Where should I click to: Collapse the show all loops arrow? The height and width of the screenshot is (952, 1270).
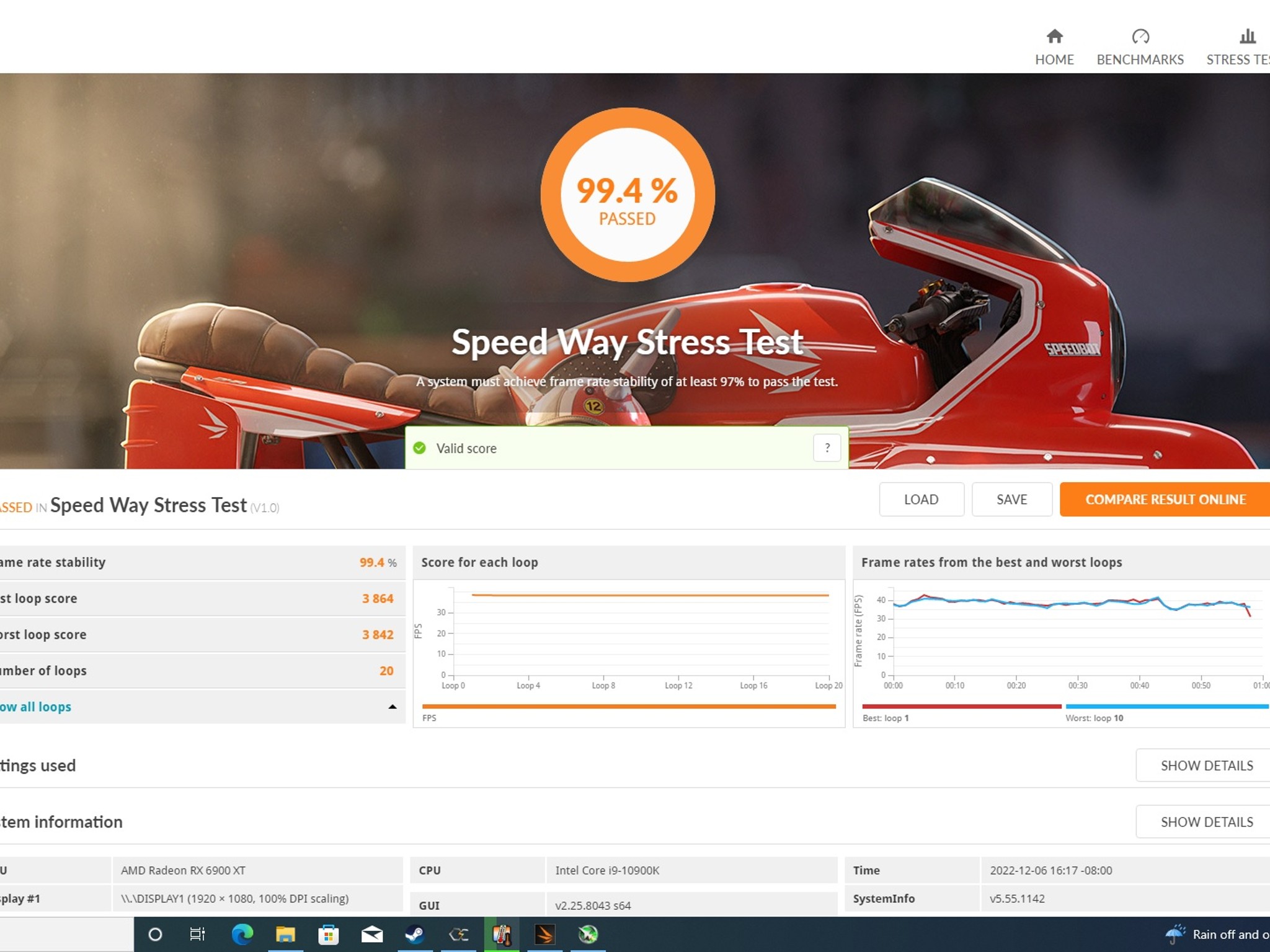[x=392, y=707]
